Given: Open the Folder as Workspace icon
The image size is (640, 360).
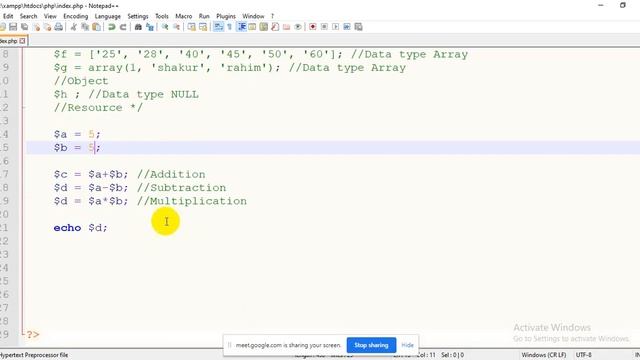Looking at the screenshot, I should (287, 27).
